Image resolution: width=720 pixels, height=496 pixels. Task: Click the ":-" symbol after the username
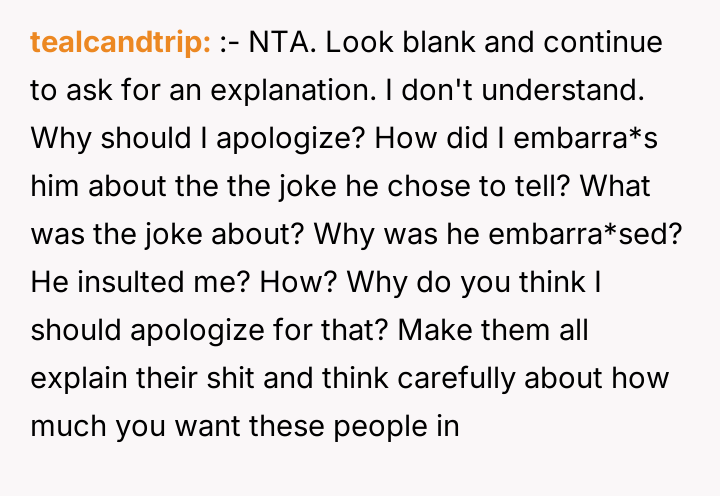pos(231,44)
